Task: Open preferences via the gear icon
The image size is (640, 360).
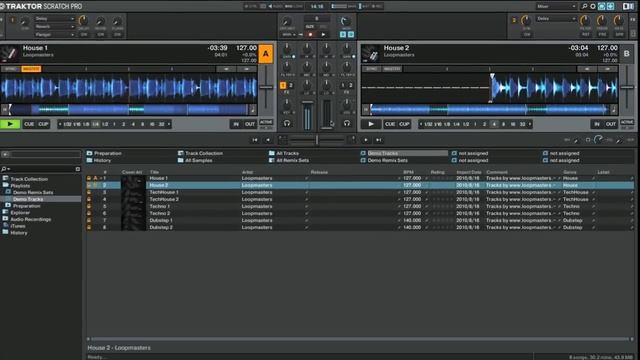Action: pyautogui.click(x=593, y=7)
